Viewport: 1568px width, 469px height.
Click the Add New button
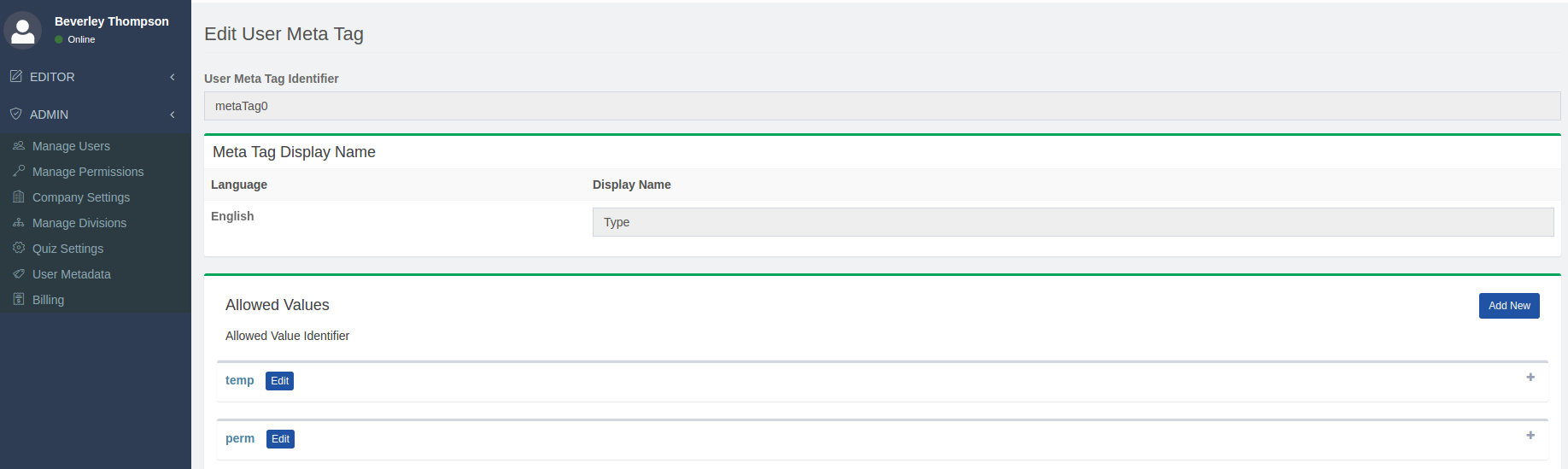point(1509,306)
